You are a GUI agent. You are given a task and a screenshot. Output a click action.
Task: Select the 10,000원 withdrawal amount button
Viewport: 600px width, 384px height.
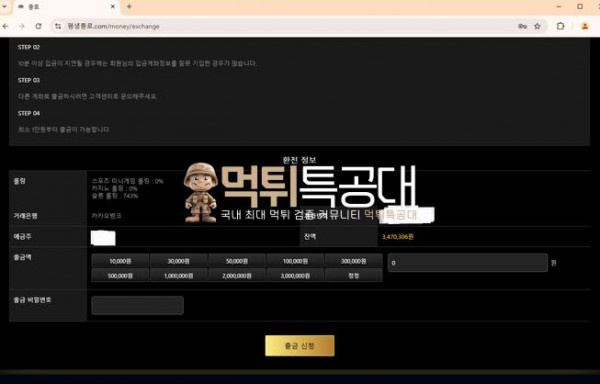coord(120,261)
